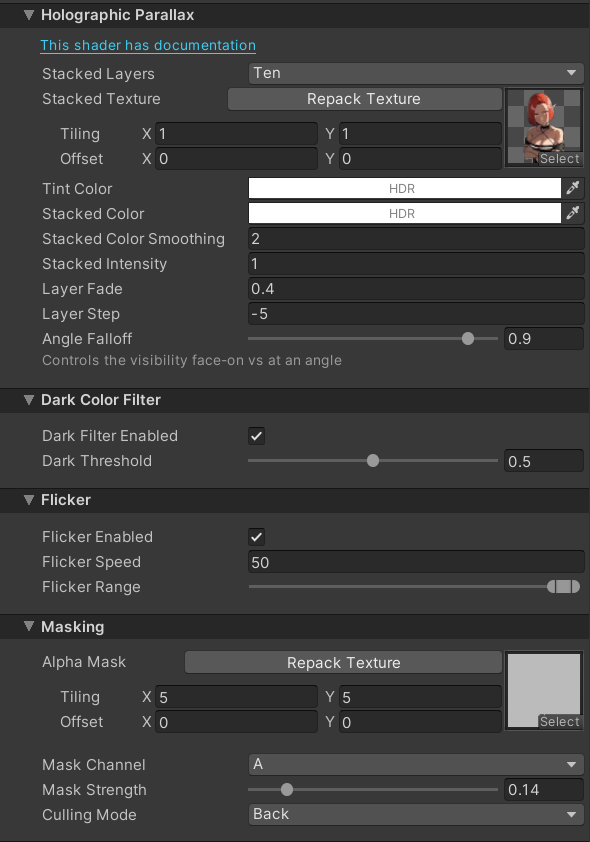The width and height of the screenshot is (590, 842).
Task: Collapse the Holographic Parallax section
Action: click(27, 15)
